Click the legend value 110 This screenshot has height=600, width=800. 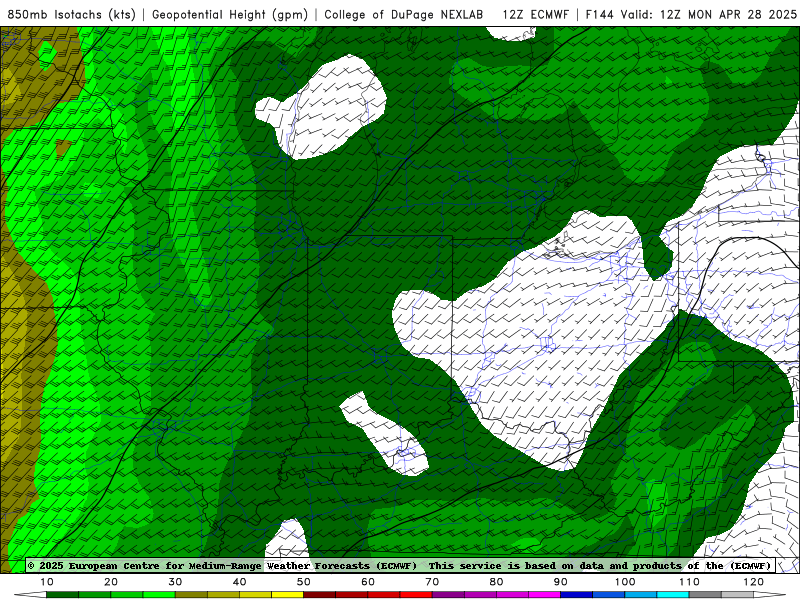tap(689, 582)
